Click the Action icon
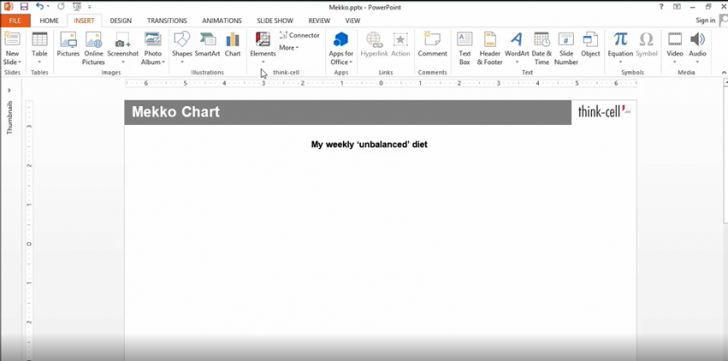 coord(400,39)
